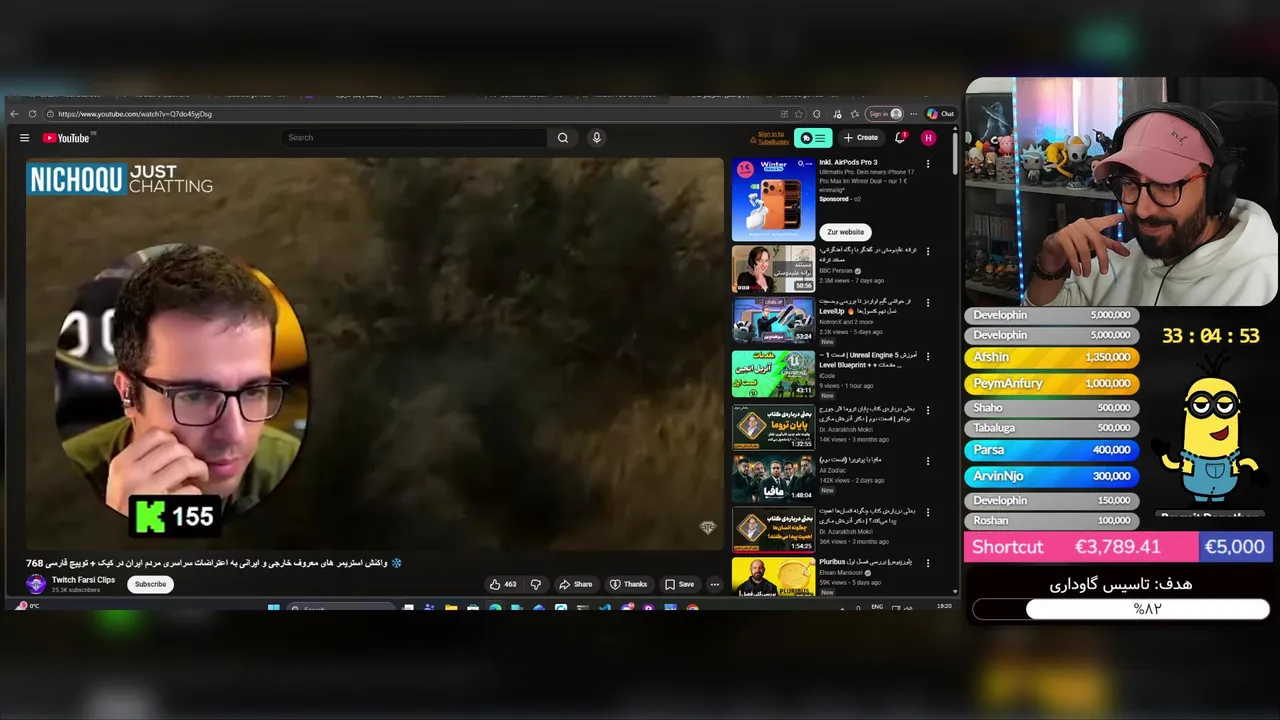Click the Create button
Screen dimensions: 1280x720
(x=861, y=138)
